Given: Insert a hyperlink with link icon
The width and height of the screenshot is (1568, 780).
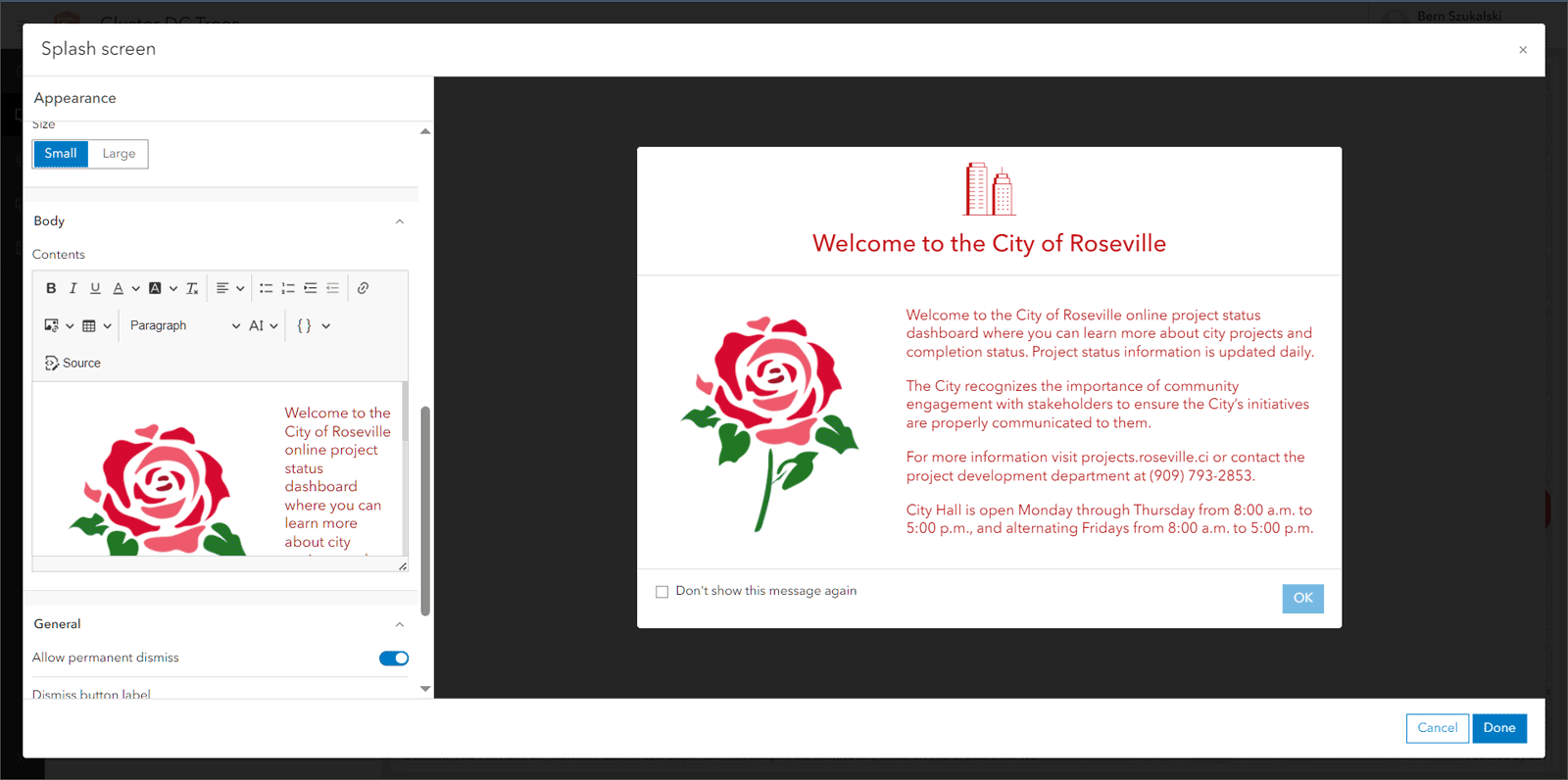Looking at the screenshot, I should point(363,288).
